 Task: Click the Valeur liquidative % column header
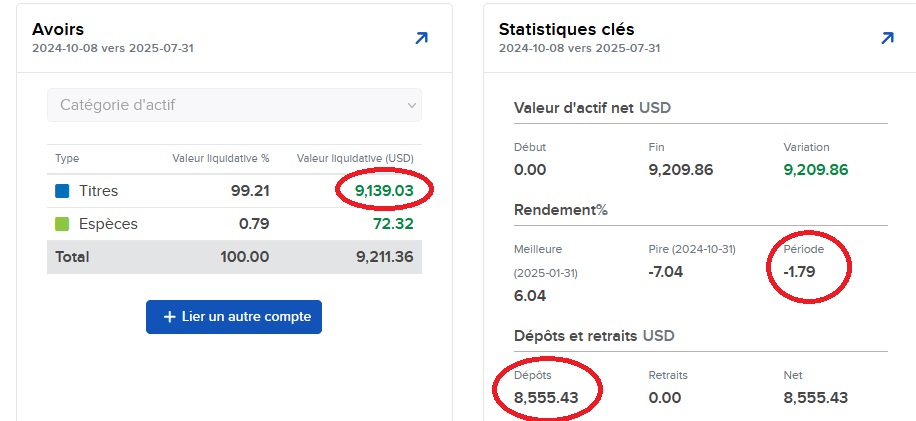(x=220, y=158)
